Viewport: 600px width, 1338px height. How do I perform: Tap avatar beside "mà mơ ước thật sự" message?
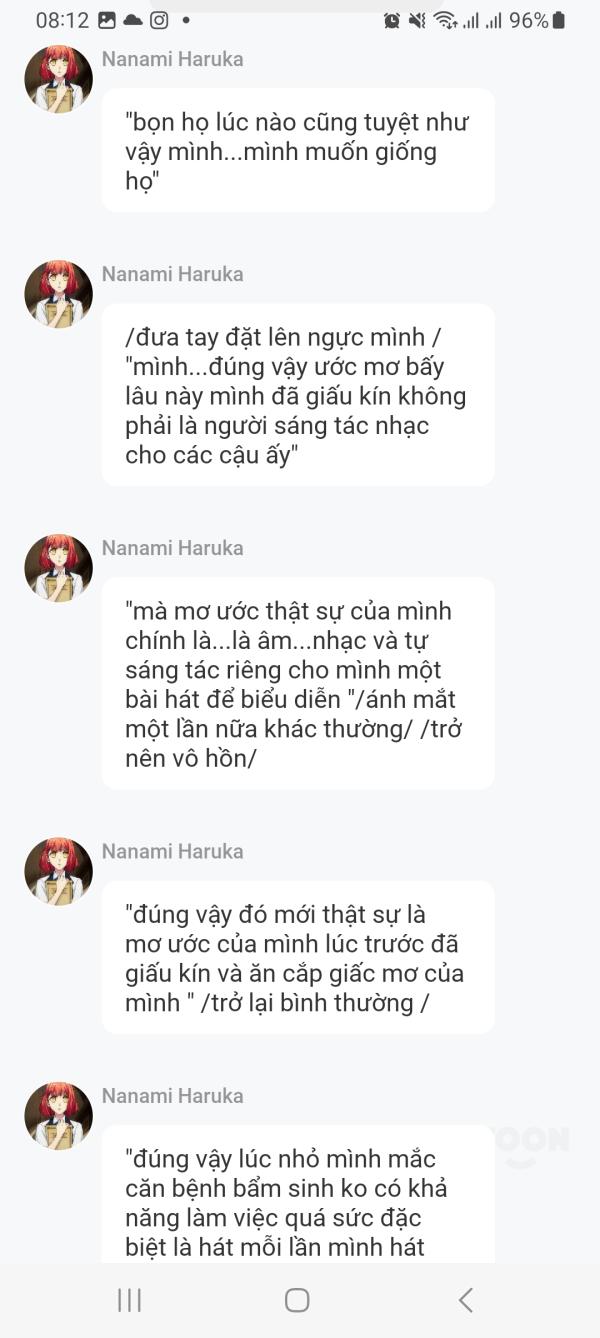tap(58, 568)
